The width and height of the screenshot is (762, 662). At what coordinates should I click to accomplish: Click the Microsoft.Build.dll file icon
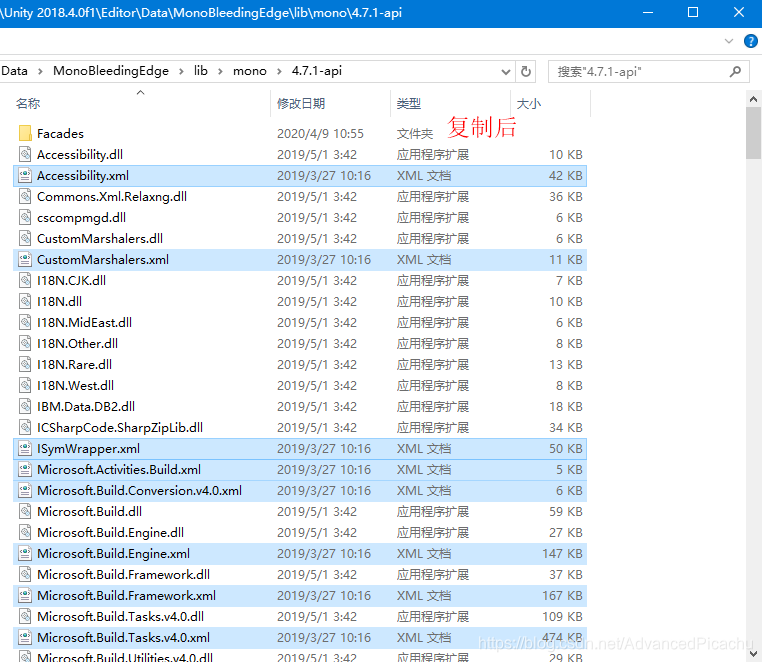pyautogui.click(x=25, y=511)
